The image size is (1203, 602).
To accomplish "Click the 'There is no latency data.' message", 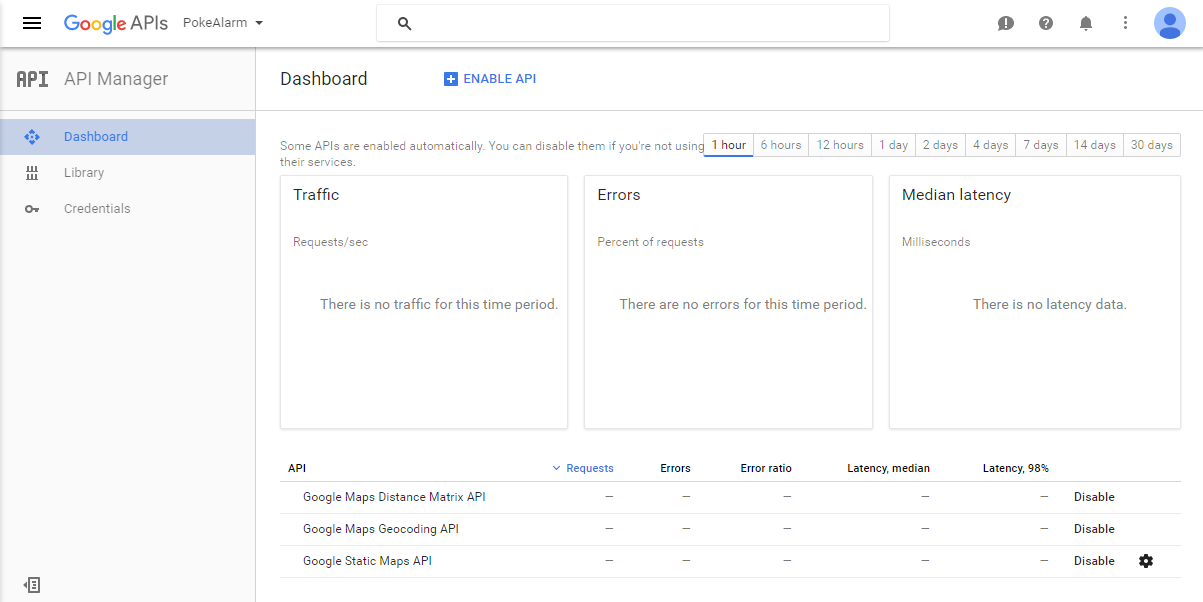I will 1050,304.
